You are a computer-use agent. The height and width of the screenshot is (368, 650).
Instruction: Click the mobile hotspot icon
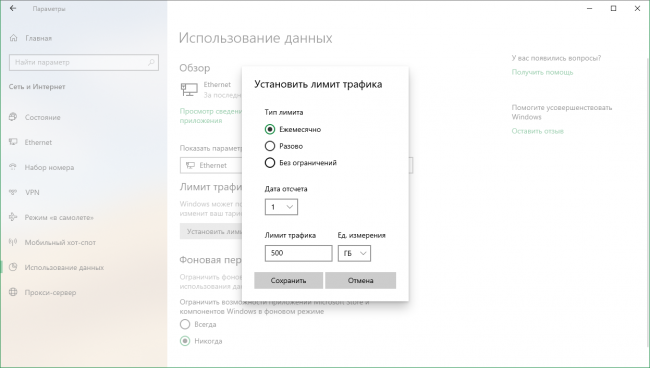pyautogui.click(x=13, y=242)
